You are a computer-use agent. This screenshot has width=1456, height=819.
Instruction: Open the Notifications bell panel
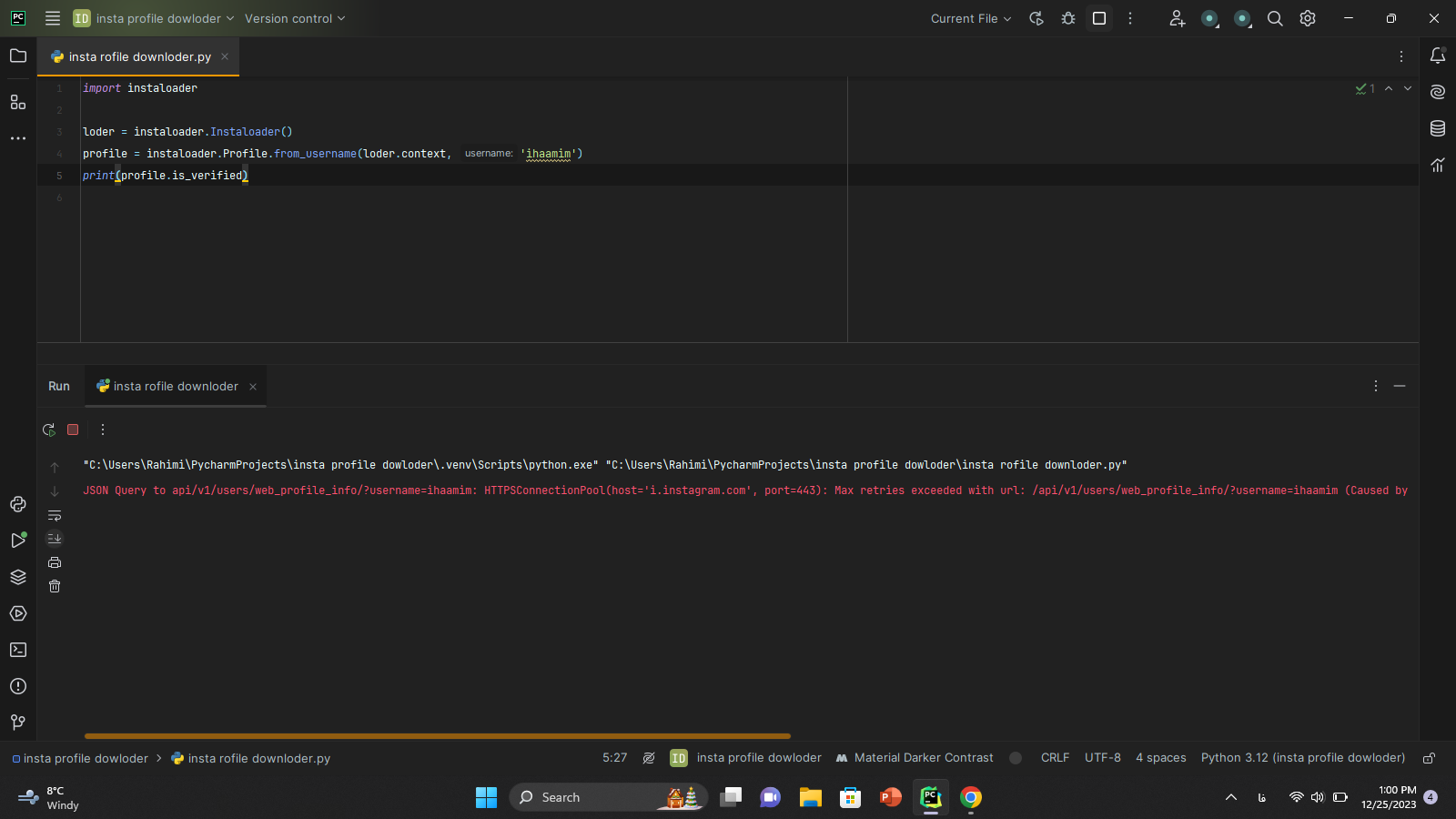pyautogui.click(x=1438, y=56)
